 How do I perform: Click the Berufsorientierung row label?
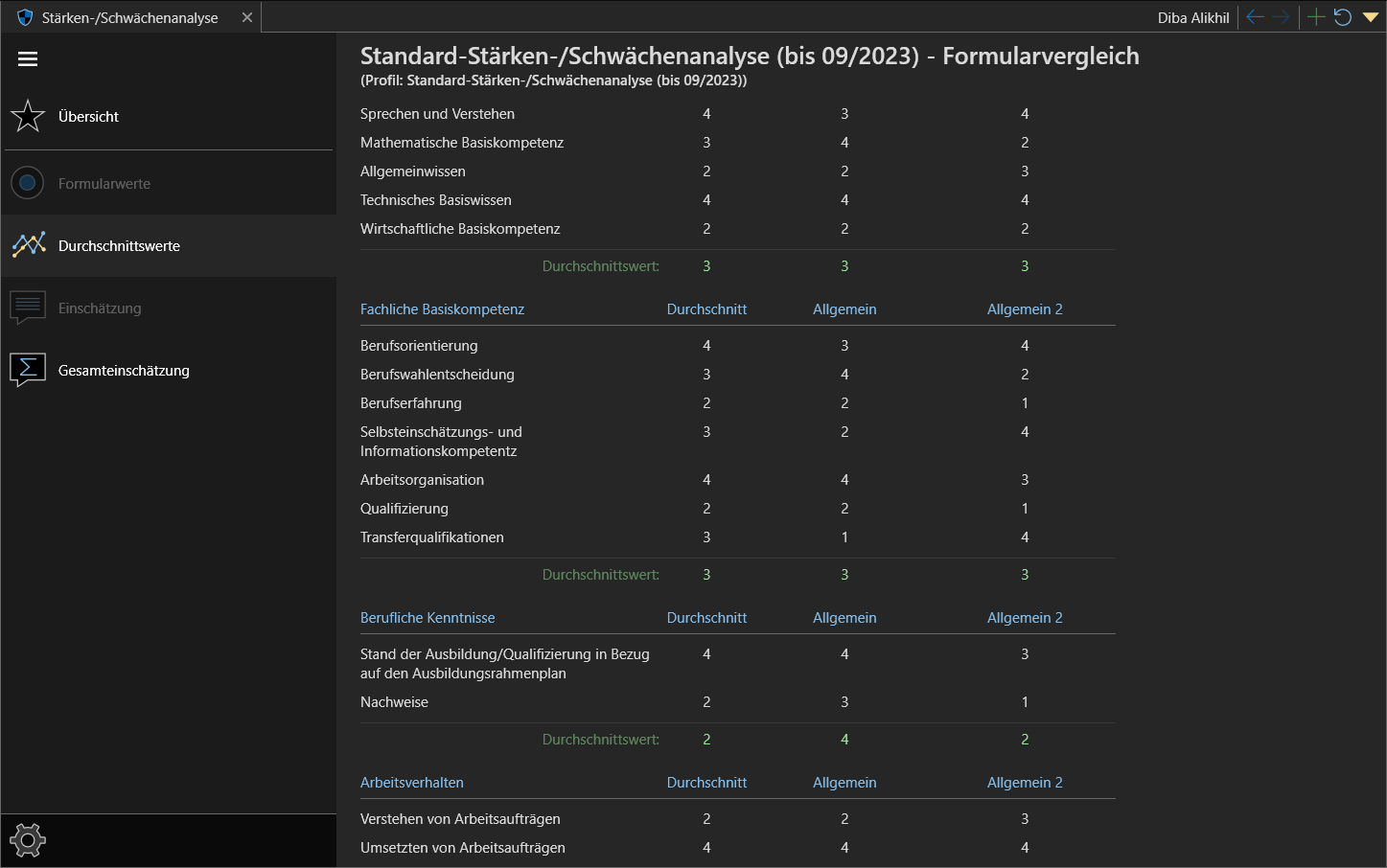(419, 346)
